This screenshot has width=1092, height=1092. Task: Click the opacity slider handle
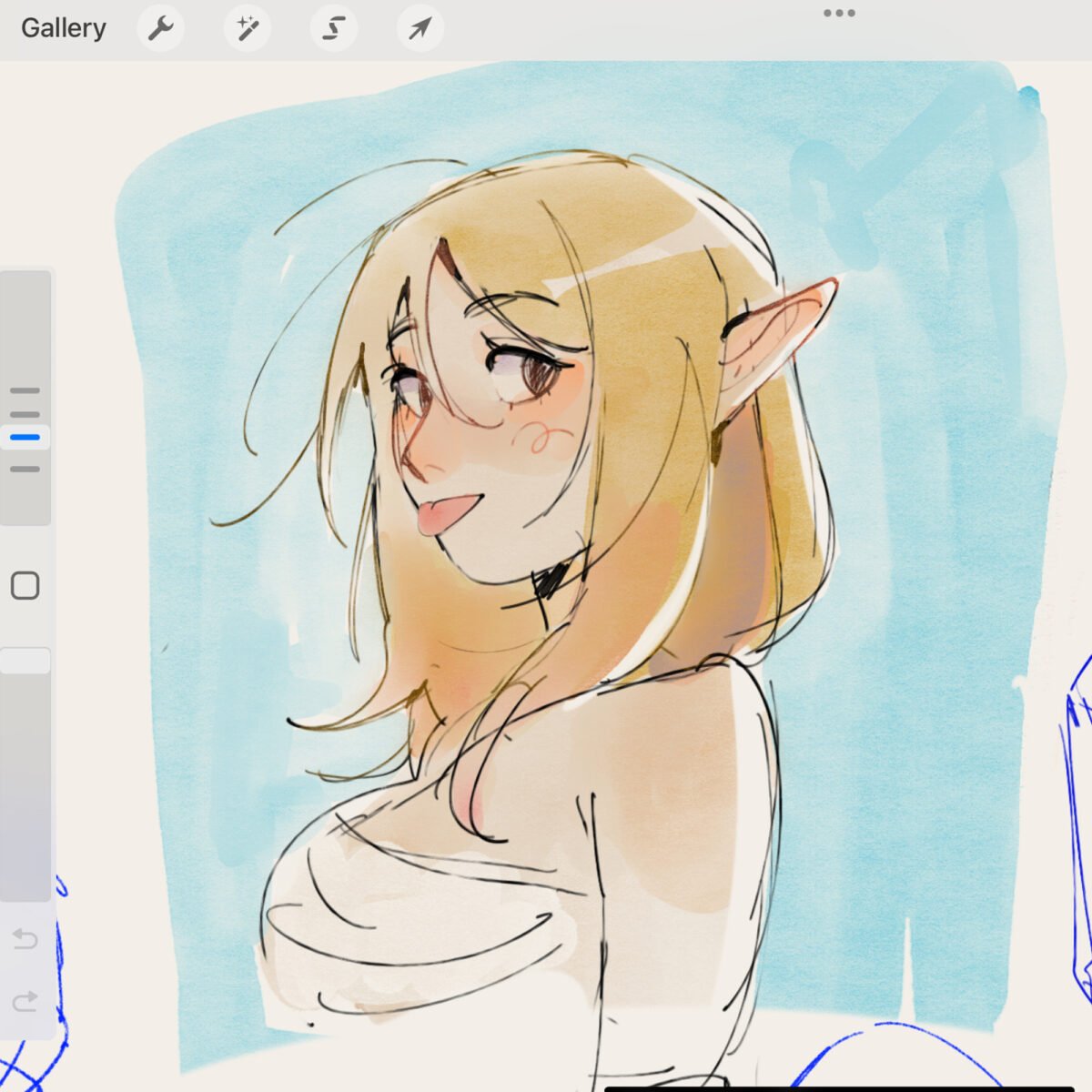coord(25,661)
